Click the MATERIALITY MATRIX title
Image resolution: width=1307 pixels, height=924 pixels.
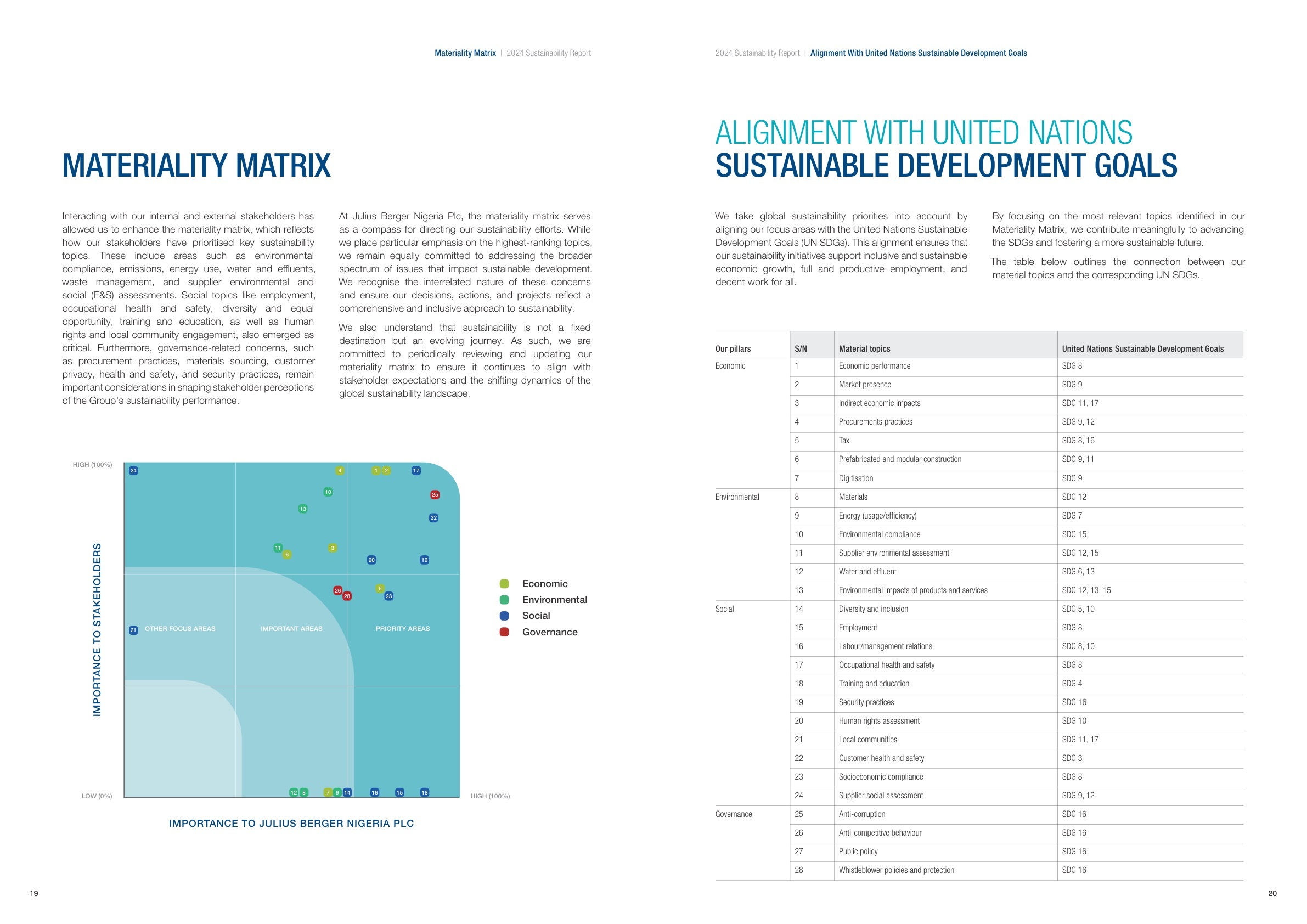[x=197, y=165]
